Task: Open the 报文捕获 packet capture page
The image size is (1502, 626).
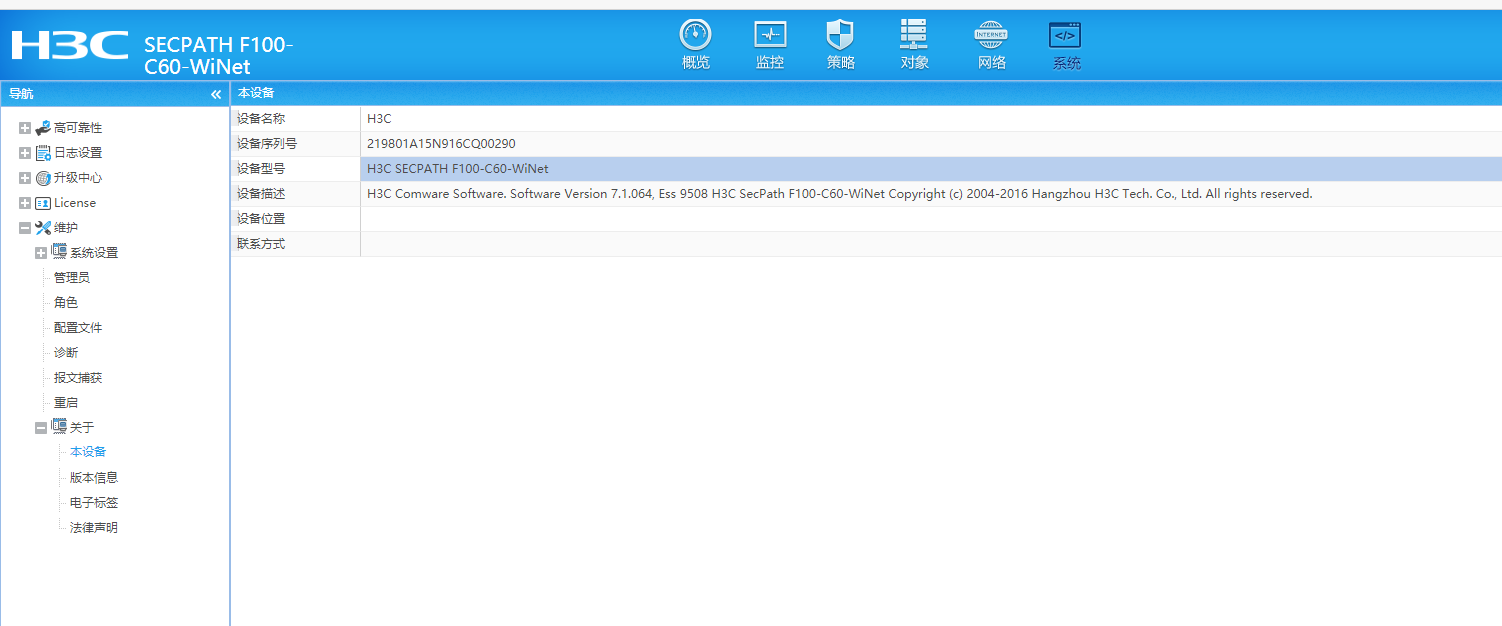Action: pos(78,378)
